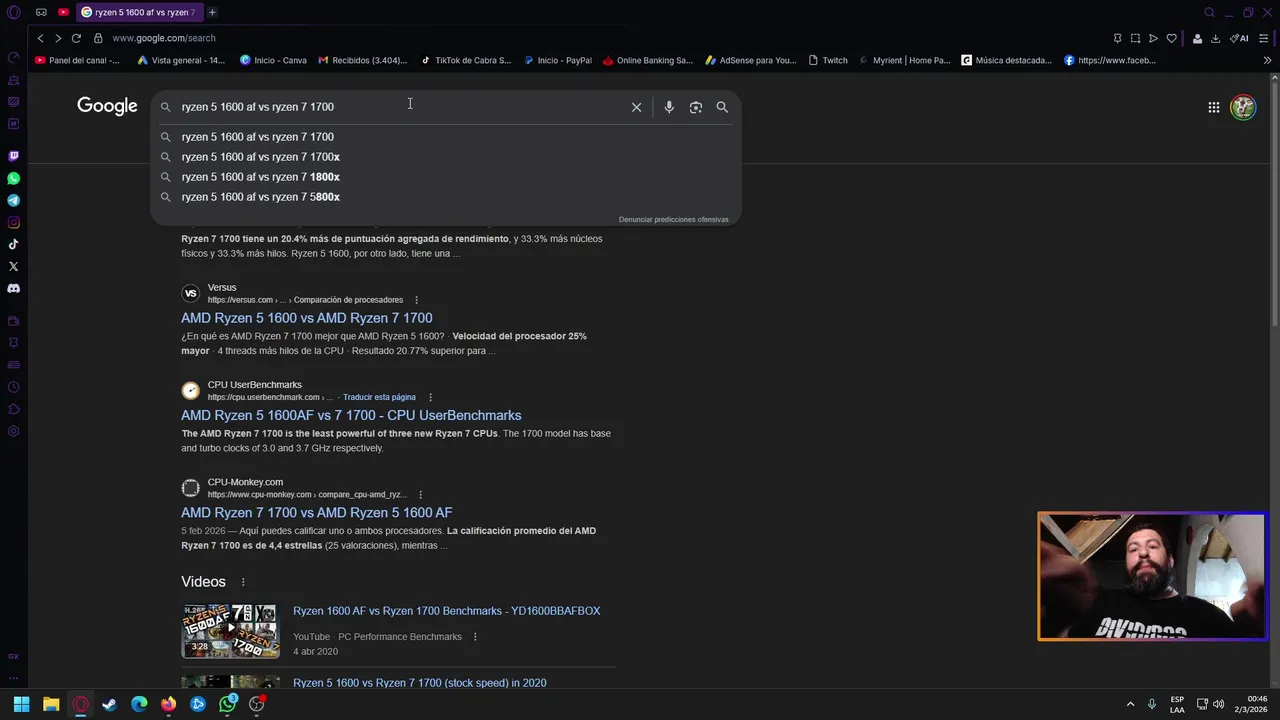Viewport: 1280px width, 720px height.
Task: Play the 3:28 Ryzen 1600AF video thumbnail
Action: click(x=230, y=631)
